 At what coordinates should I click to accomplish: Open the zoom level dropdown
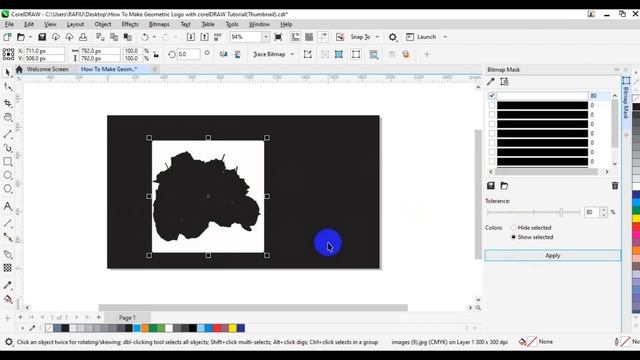click(x=266, y=37)
